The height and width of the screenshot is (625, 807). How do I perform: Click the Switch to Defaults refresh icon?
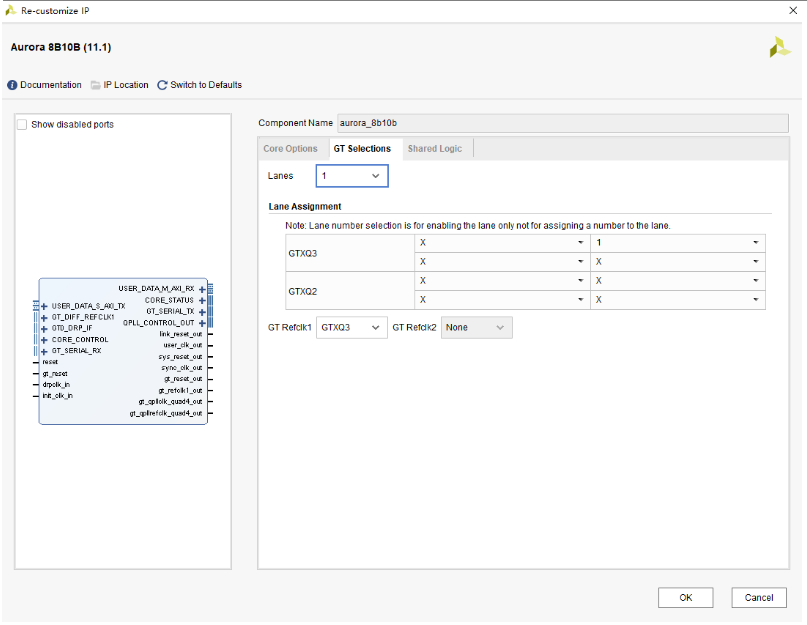point(162,85)
